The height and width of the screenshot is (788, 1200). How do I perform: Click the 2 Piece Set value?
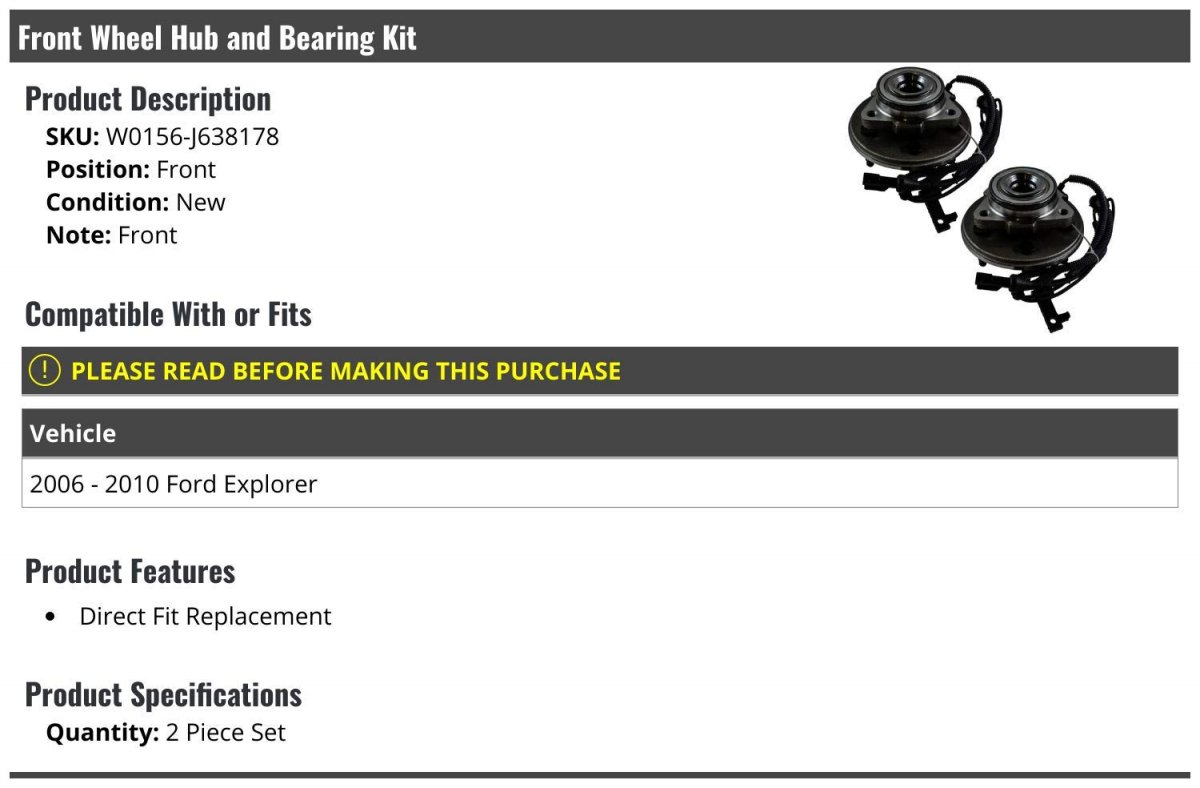(x=225, y=733)
